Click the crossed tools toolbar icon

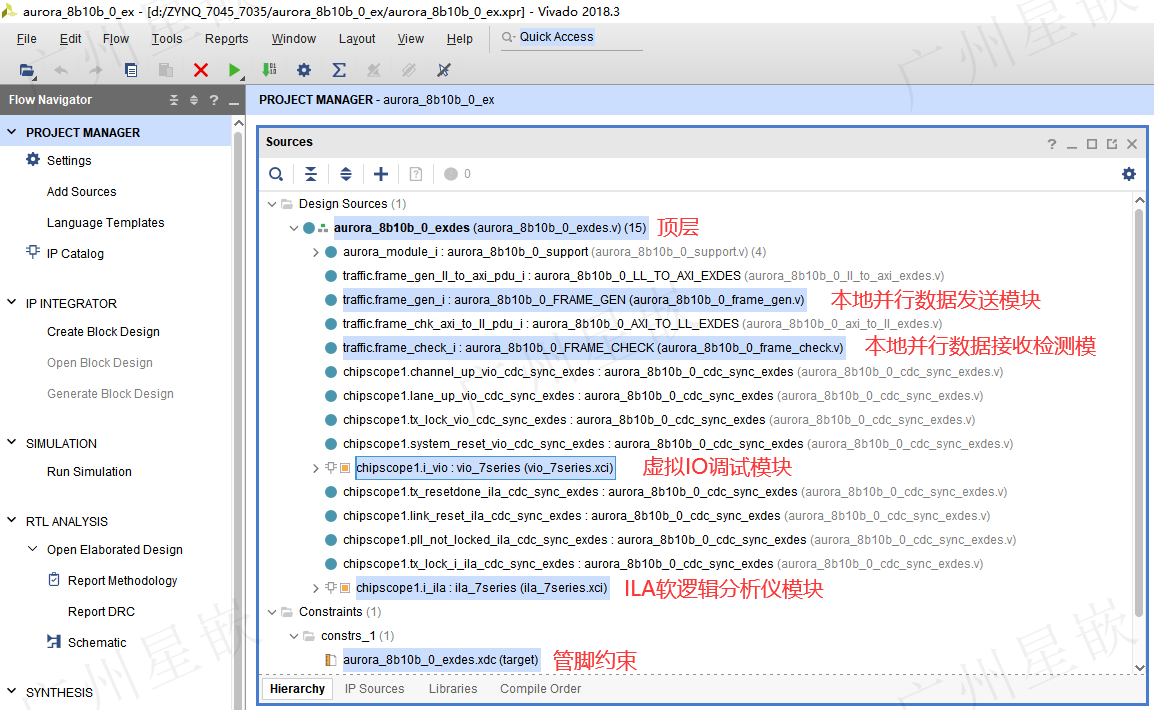click(444, 70)
